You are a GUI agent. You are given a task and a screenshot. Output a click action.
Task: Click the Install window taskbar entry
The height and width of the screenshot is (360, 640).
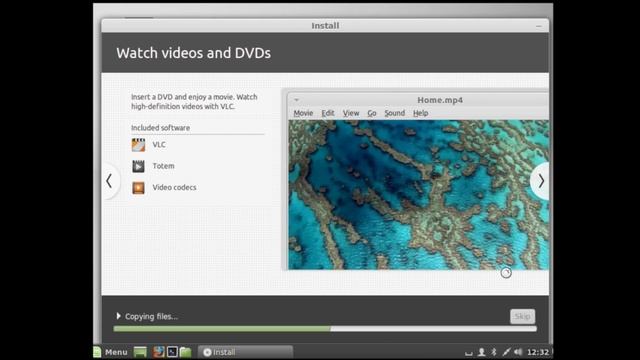245,352
